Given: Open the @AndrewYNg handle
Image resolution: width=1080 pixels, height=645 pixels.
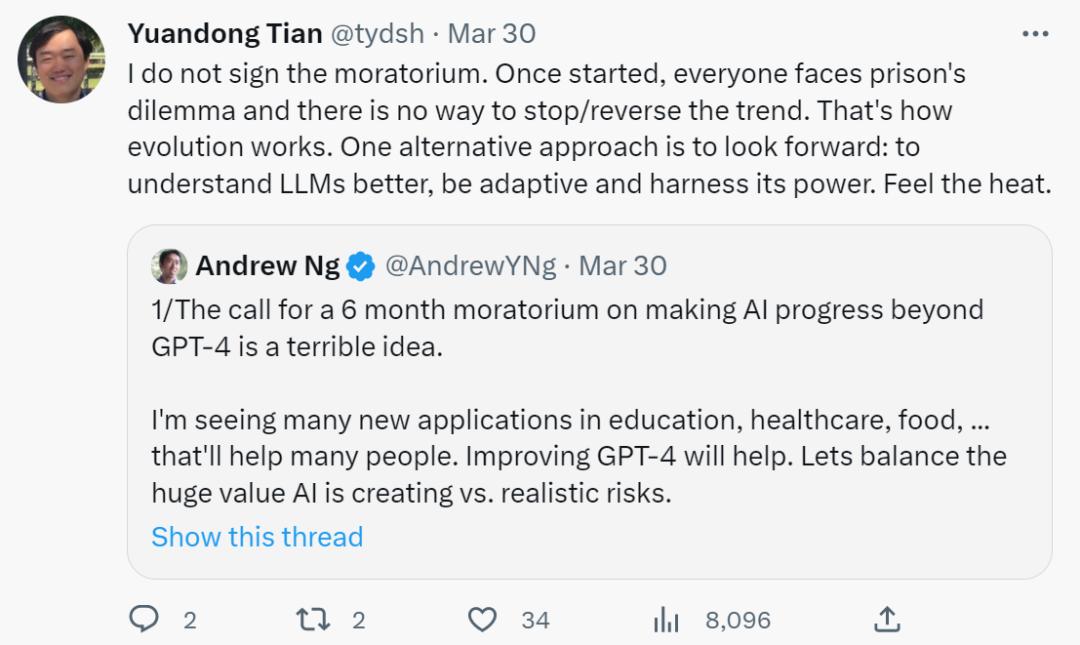Looking at the screenshot, I should point(470,266).
